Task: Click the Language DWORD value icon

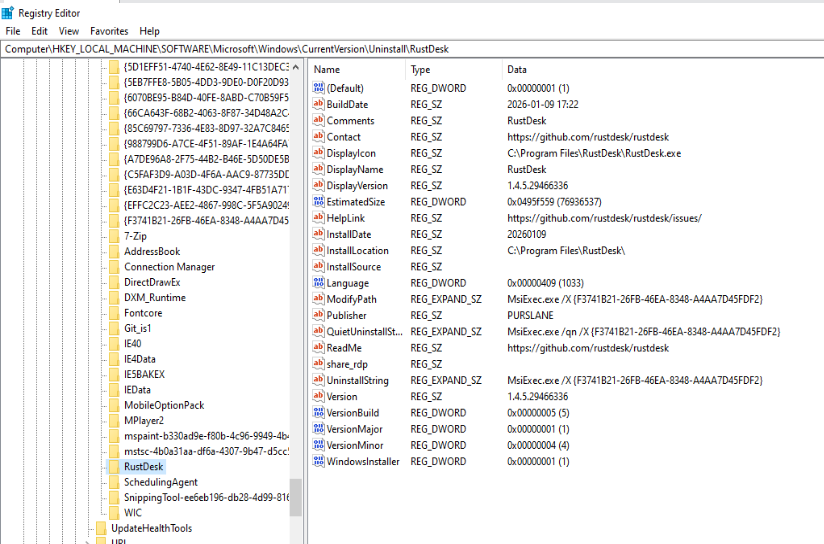Action: pos(318,283)
